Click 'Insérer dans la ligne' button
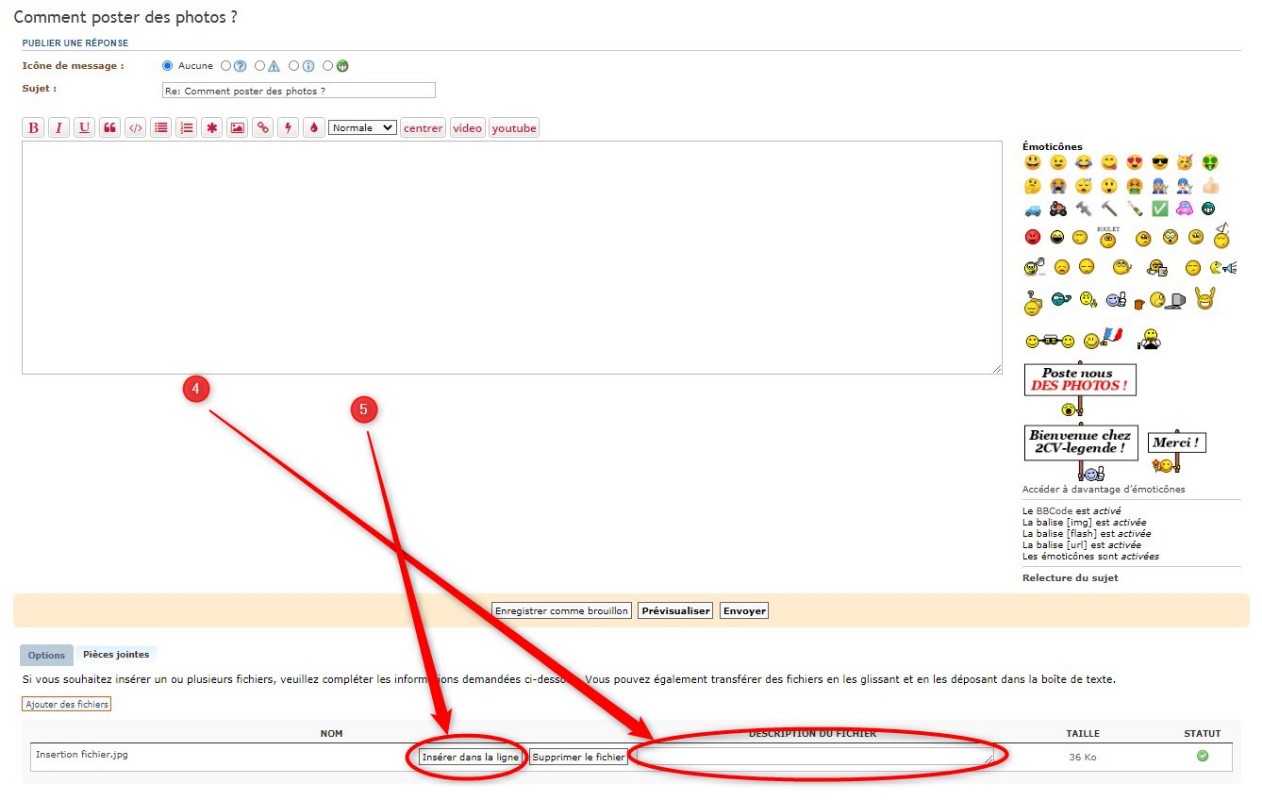This screenshot has height=800, width=1262. (470, 757)
